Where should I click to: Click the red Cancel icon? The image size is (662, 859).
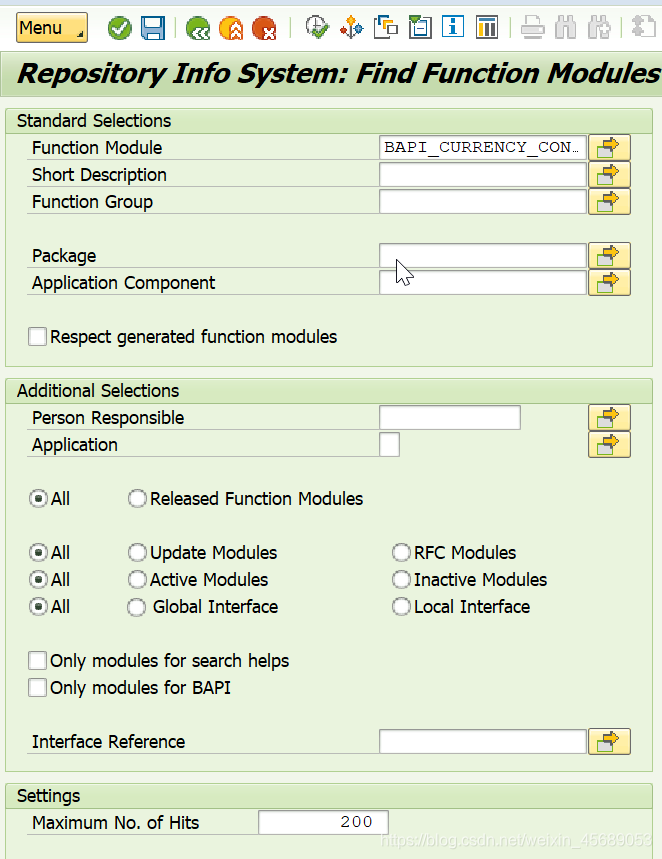tap(265, 28)
